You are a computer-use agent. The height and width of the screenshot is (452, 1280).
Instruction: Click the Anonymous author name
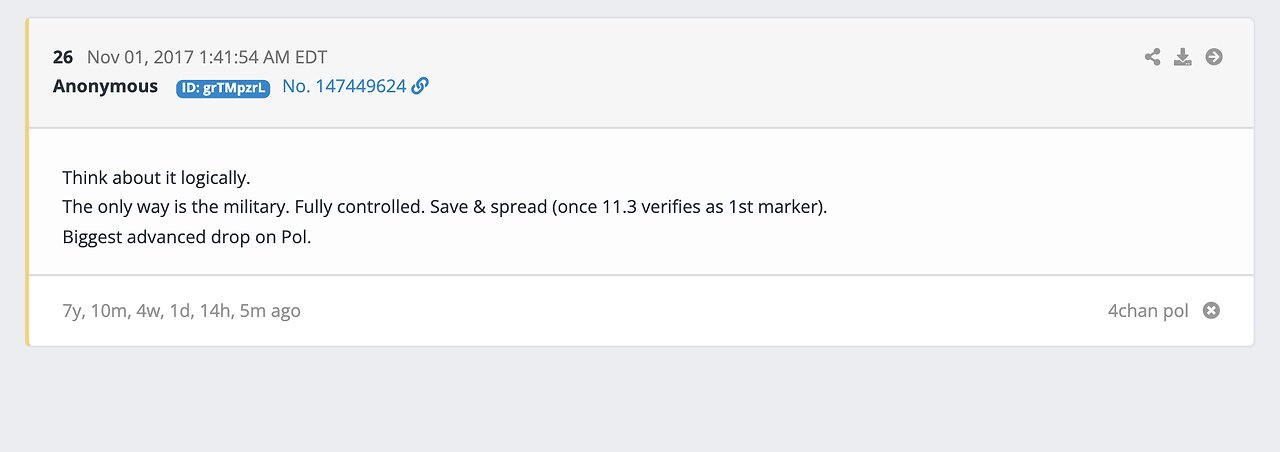[105, 86]
